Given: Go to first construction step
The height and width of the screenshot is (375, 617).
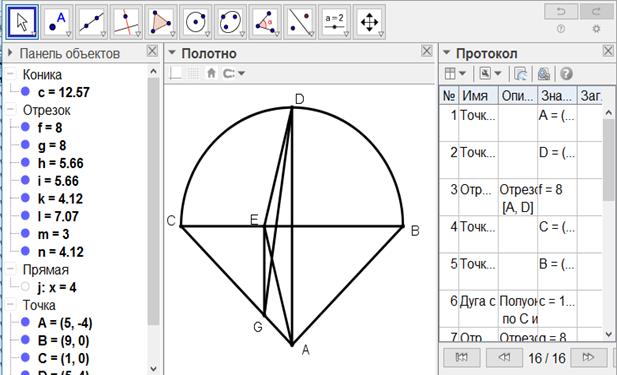Looking at the screenshot, I should 462,357.
